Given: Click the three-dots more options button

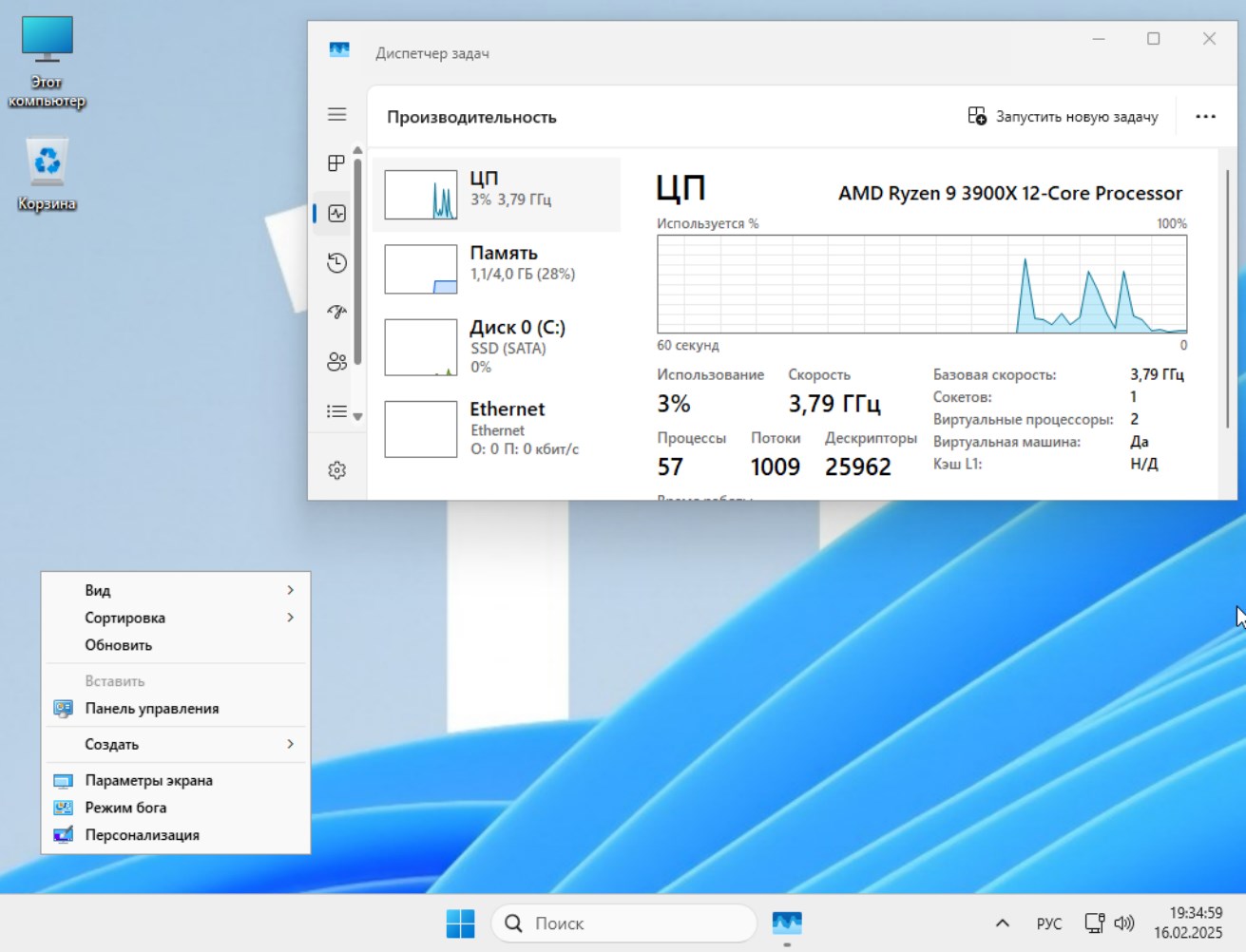Looking at the screenshot, I should (x=1205, y=117).
